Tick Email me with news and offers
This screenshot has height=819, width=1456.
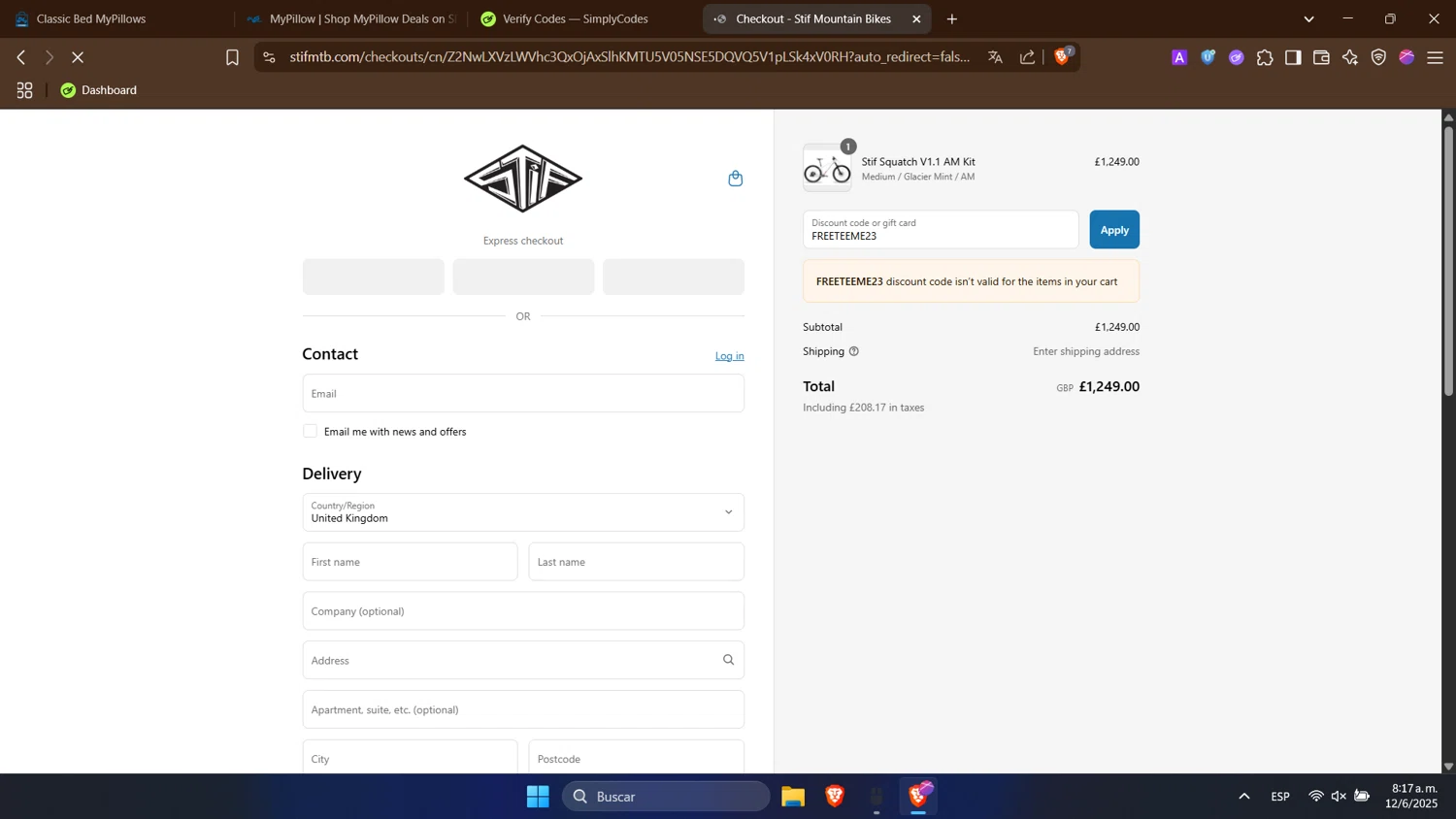[310, 431]
